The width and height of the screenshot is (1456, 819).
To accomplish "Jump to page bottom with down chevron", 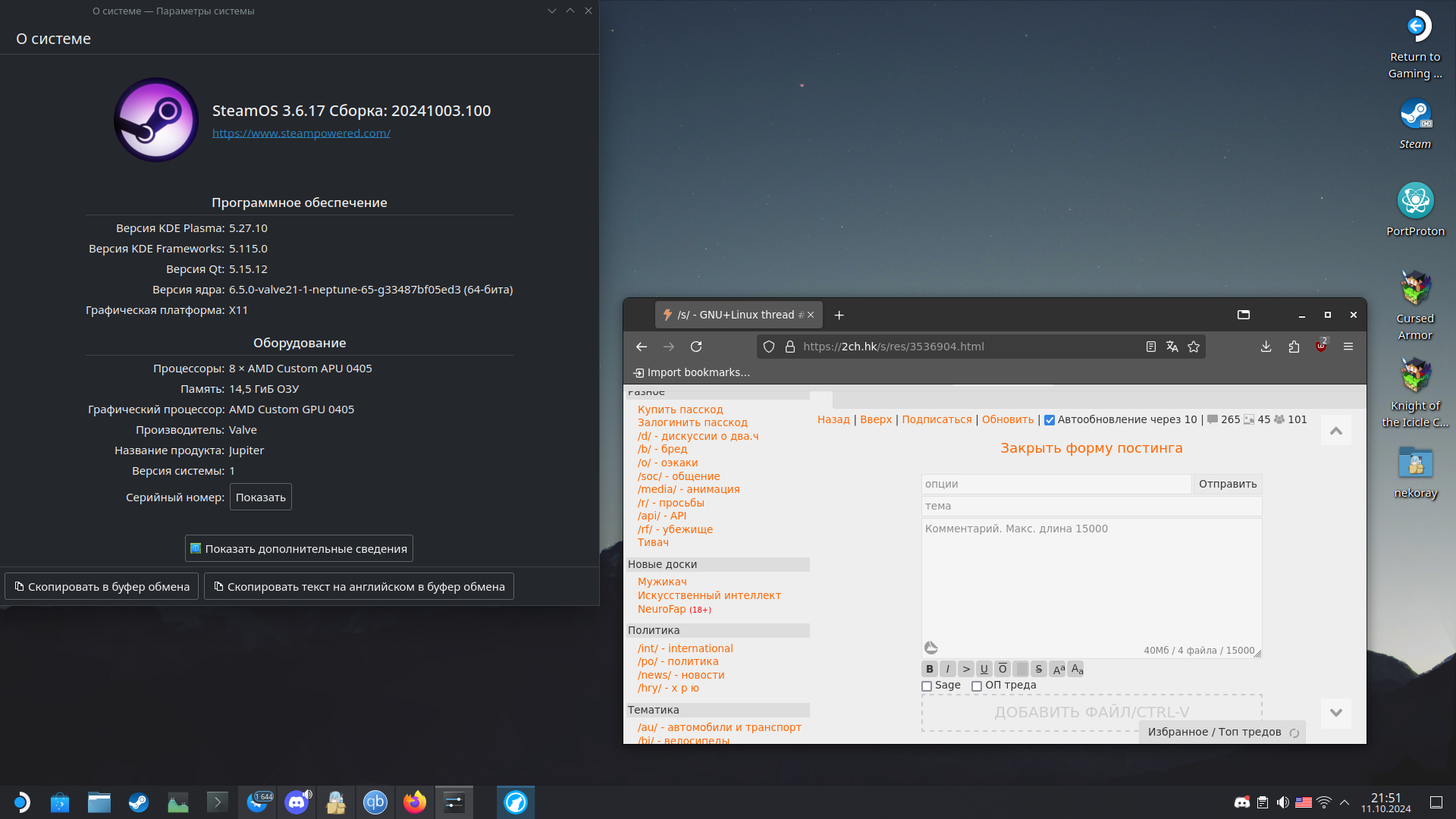I will point(1336,713).
